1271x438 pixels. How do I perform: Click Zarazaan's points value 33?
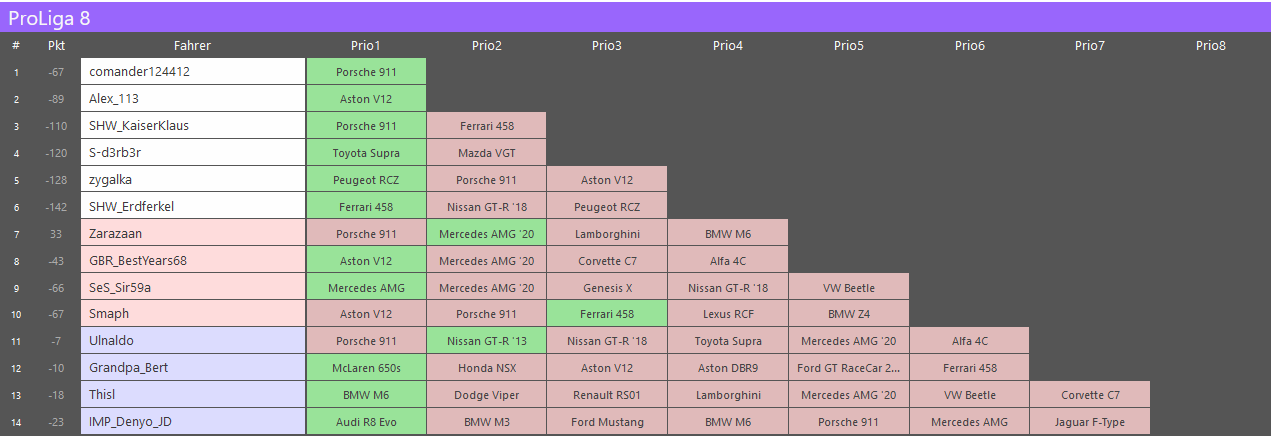tap(56, 234)
